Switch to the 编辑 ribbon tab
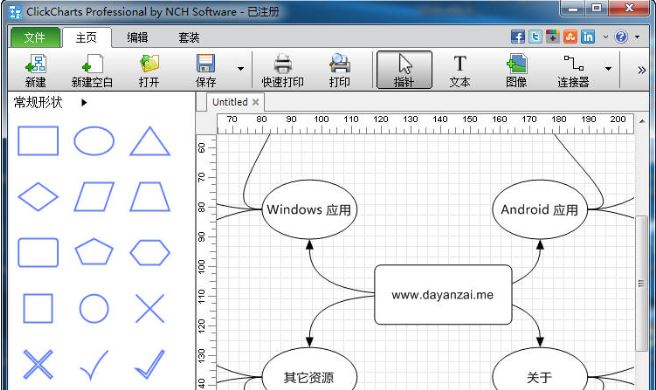 (x=137, y=38)
